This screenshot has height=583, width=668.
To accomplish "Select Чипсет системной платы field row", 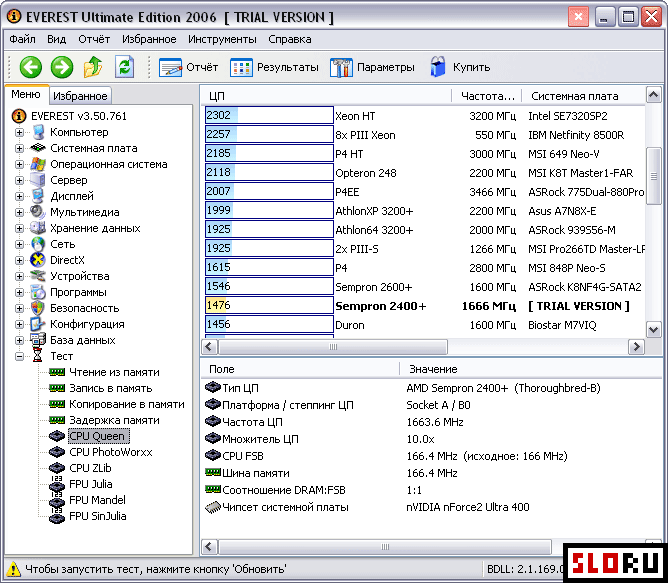I will [431, 507].
